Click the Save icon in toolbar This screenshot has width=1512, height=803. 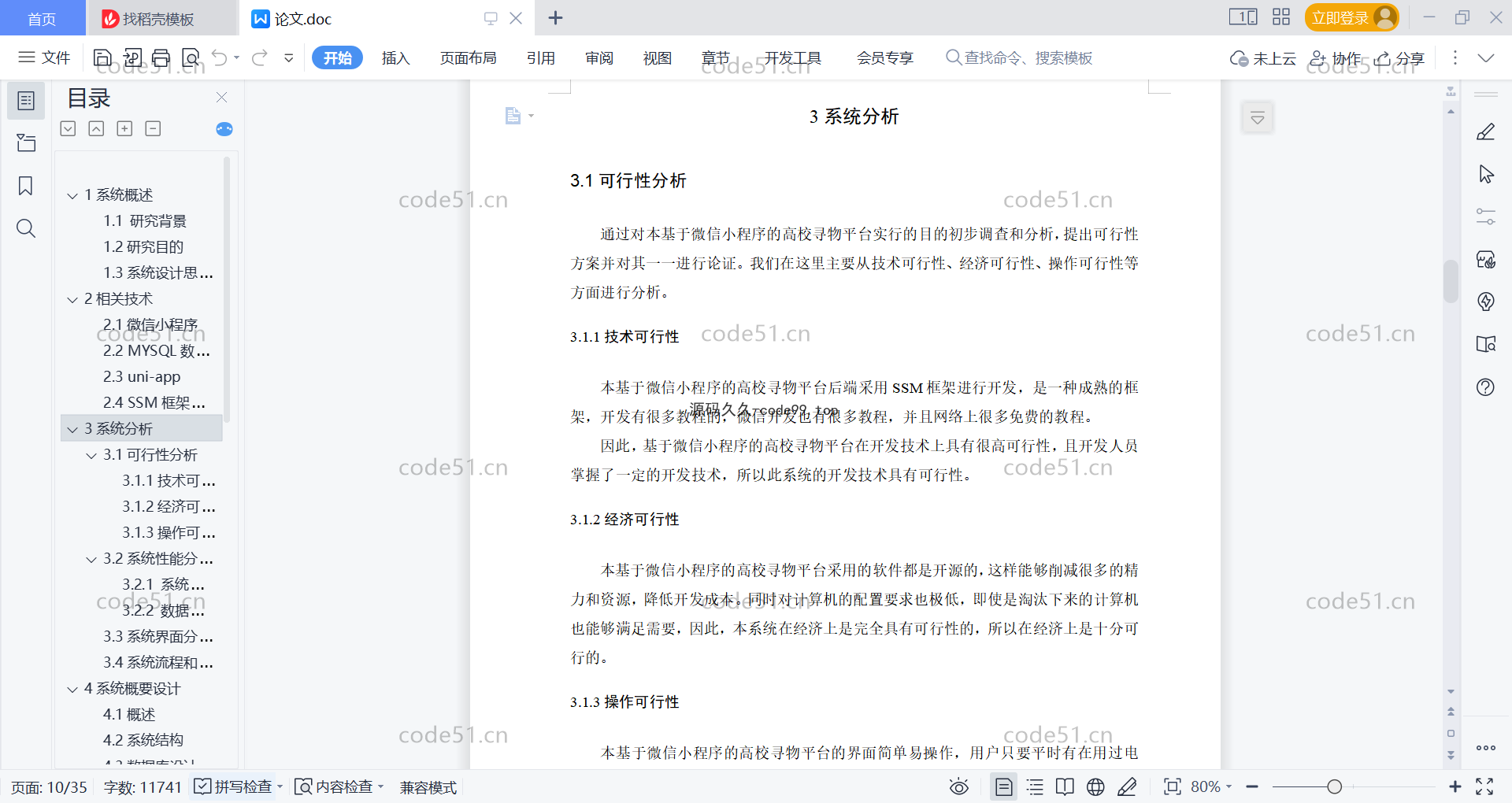pos(102,57)
